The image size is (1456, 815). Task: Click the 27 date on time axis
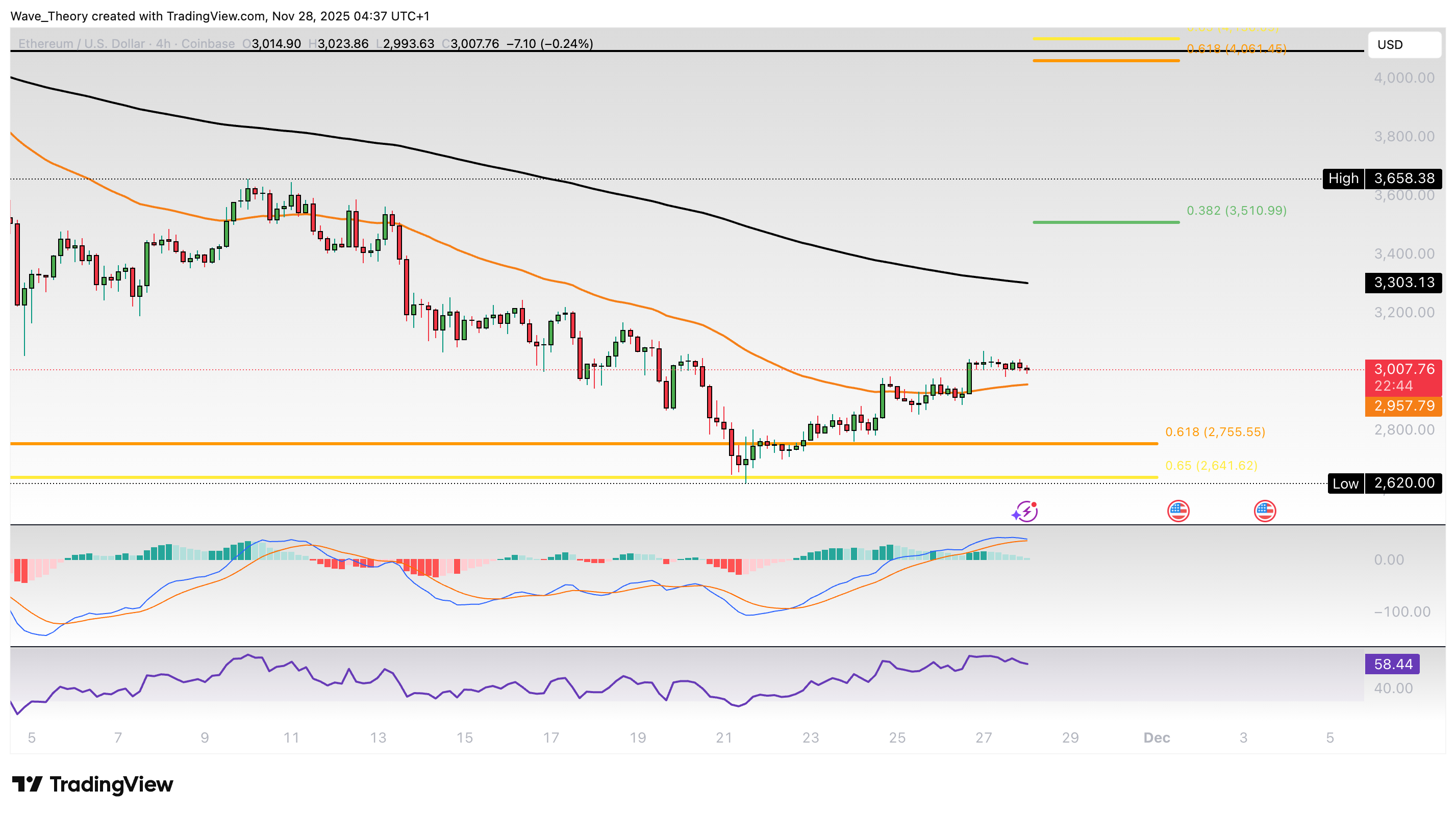(984, 737)
